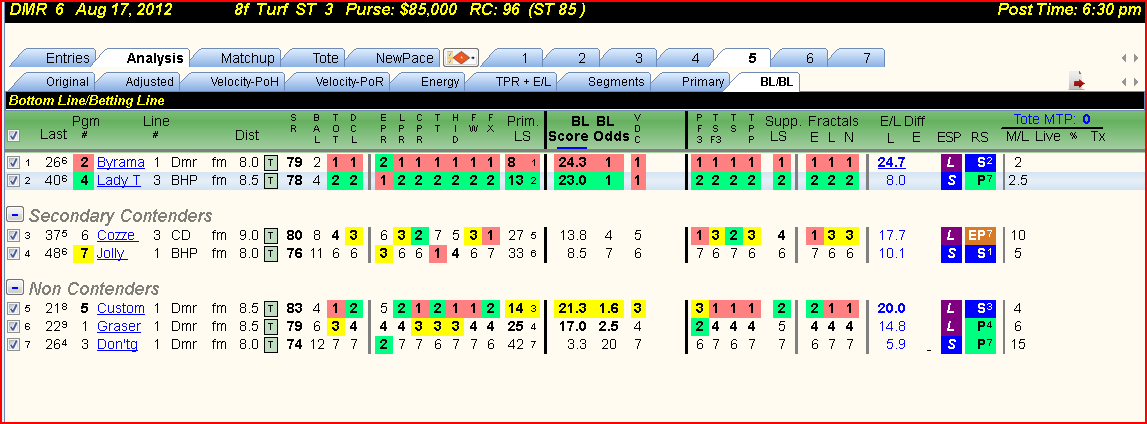Select race tab 1
The image size is (1147, 424).
524,58
